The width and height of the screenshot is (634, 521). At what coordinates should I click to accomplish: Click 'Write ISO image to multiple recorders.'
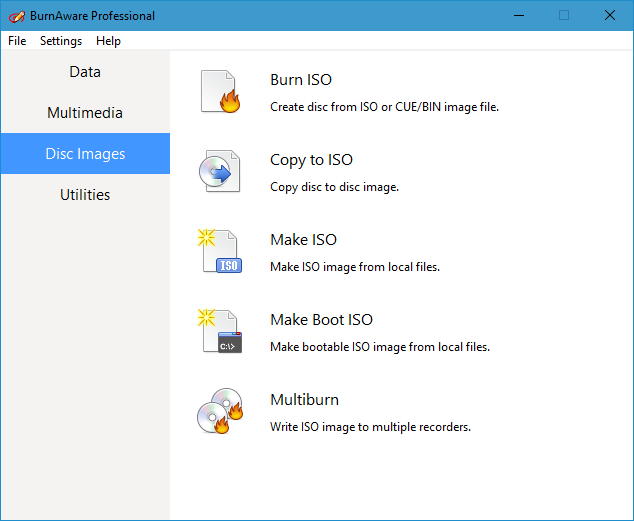tap(370, 427)
